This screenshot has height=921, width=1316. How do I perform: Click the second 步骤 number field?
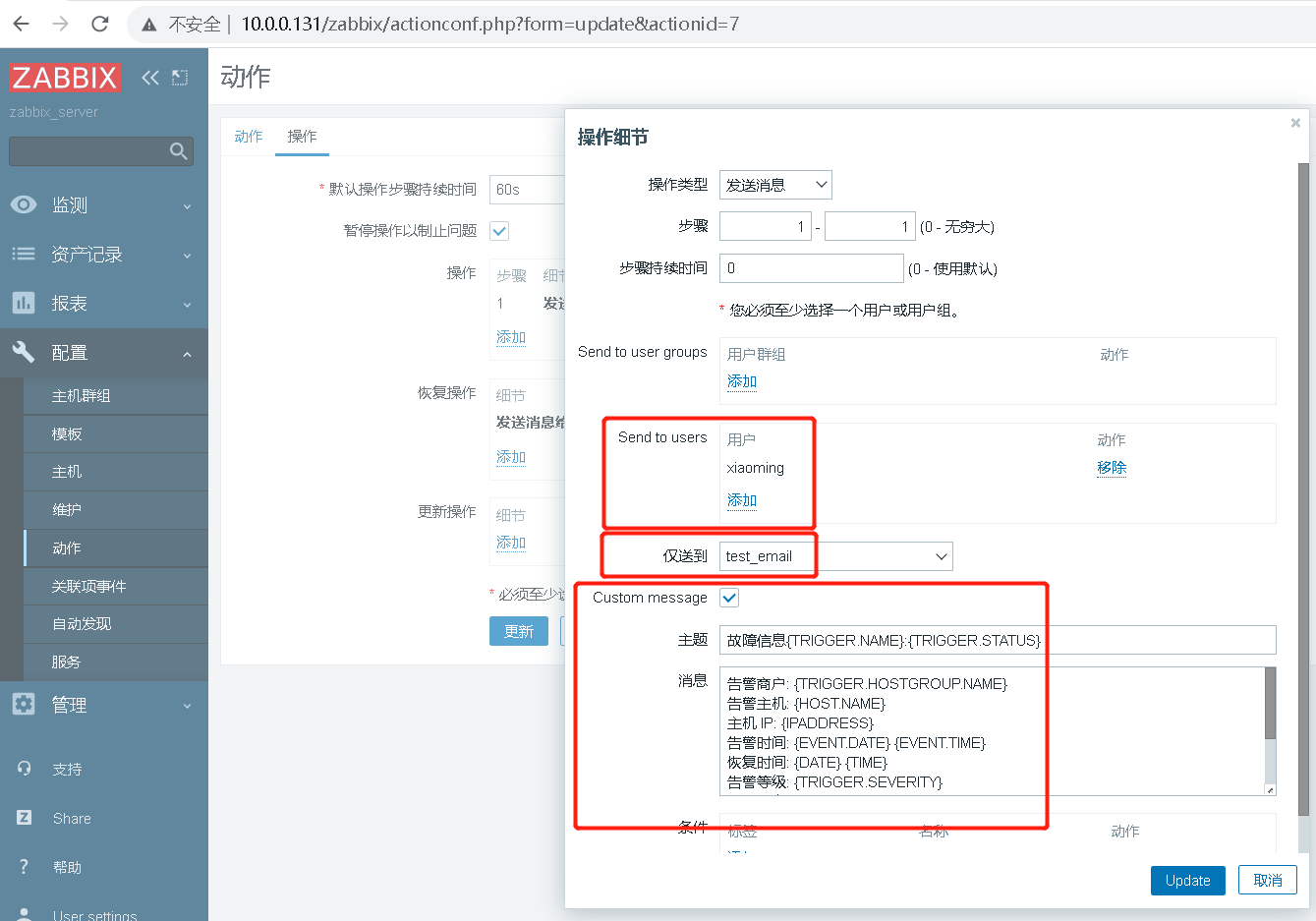click(870, 227)
